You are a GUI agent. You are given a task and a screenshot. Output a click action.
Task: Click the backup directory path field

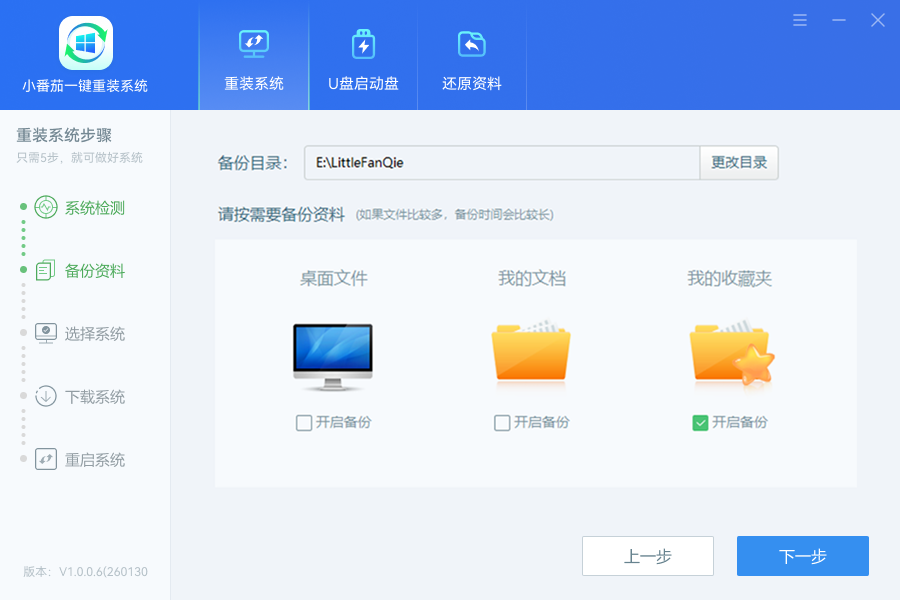[502, 163]
